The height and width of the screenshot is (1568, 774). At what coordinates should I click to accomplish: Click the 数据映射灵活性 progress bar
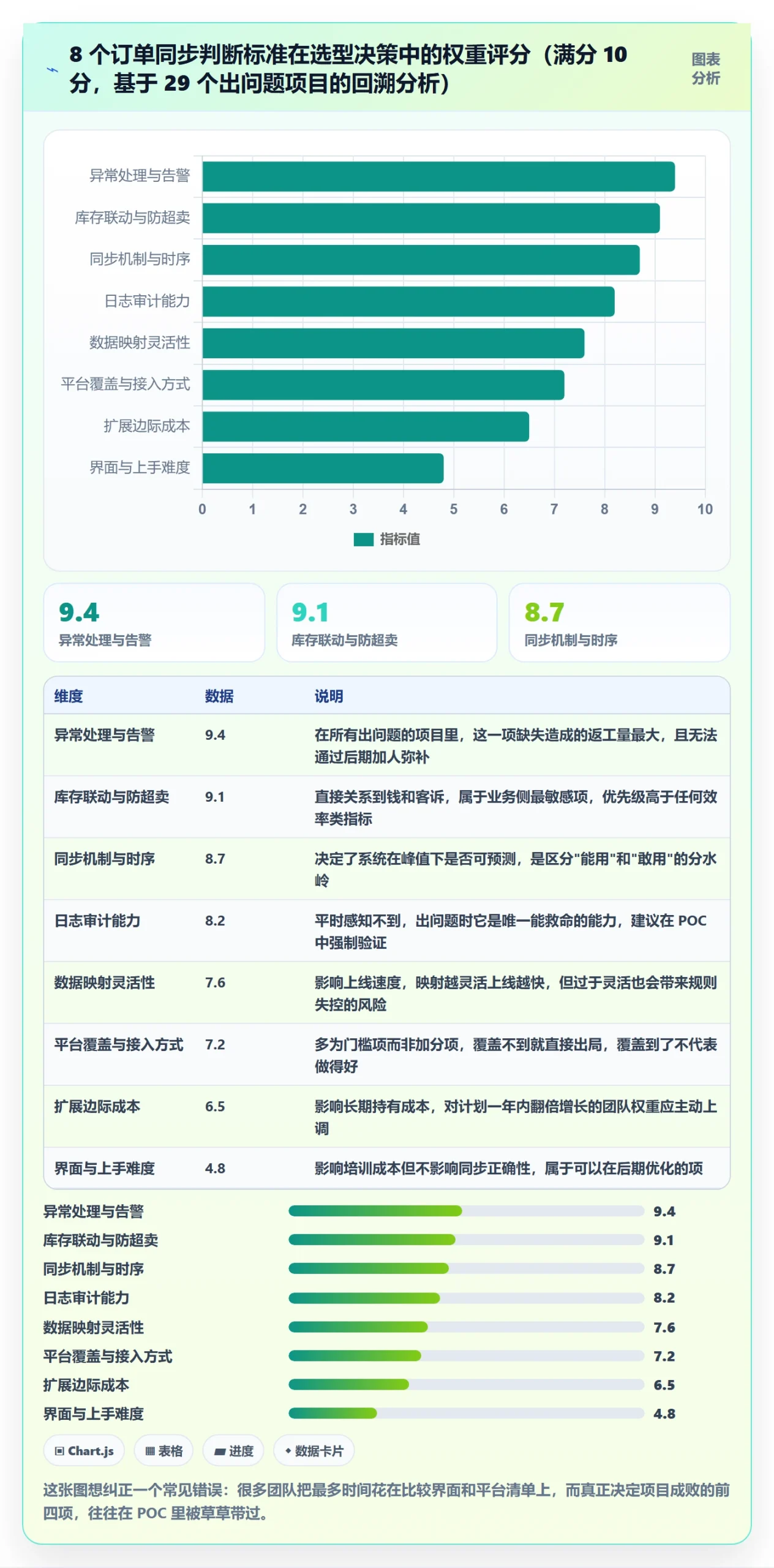[466, 1327]
